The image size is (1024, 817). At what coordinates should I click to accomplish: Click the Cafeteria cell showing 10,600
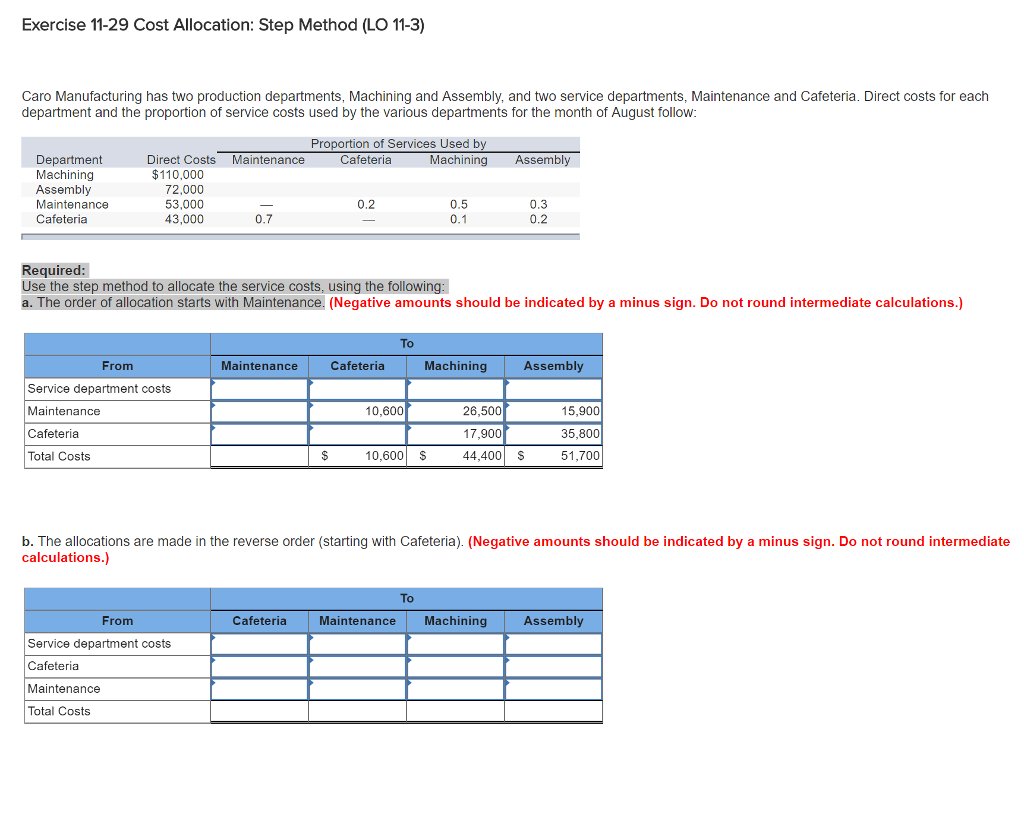pyautogui.click(x=357, y=411)
